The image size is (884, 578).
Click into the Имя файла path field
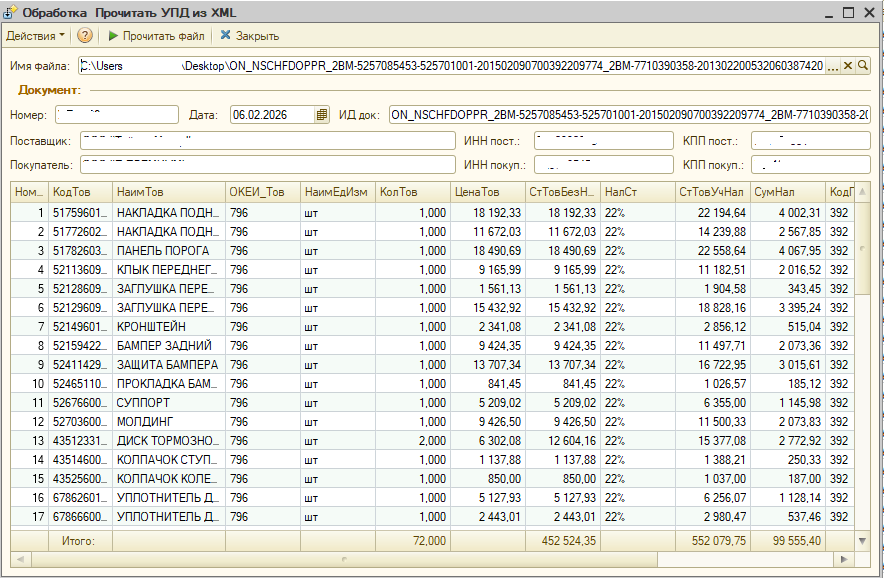(x=450, y=66)
